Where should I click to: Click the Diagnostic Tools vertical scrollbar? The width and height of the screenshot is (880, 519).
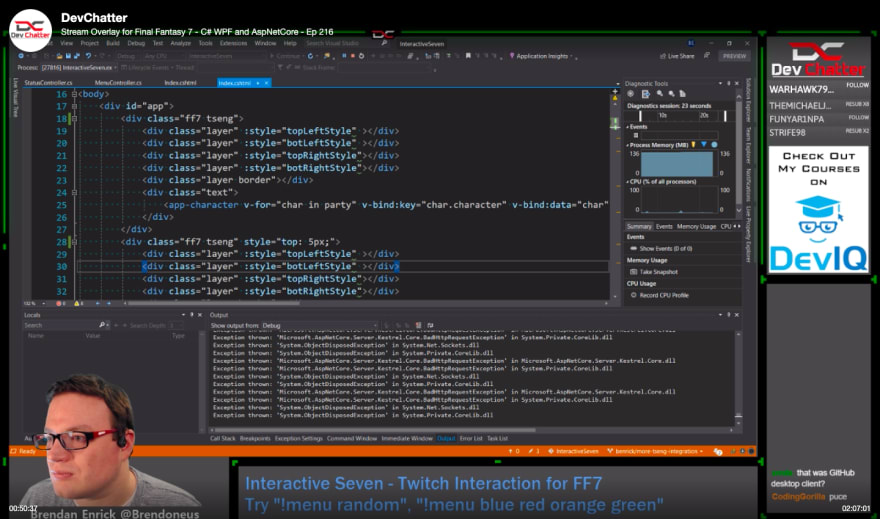[x=739, y=151]
